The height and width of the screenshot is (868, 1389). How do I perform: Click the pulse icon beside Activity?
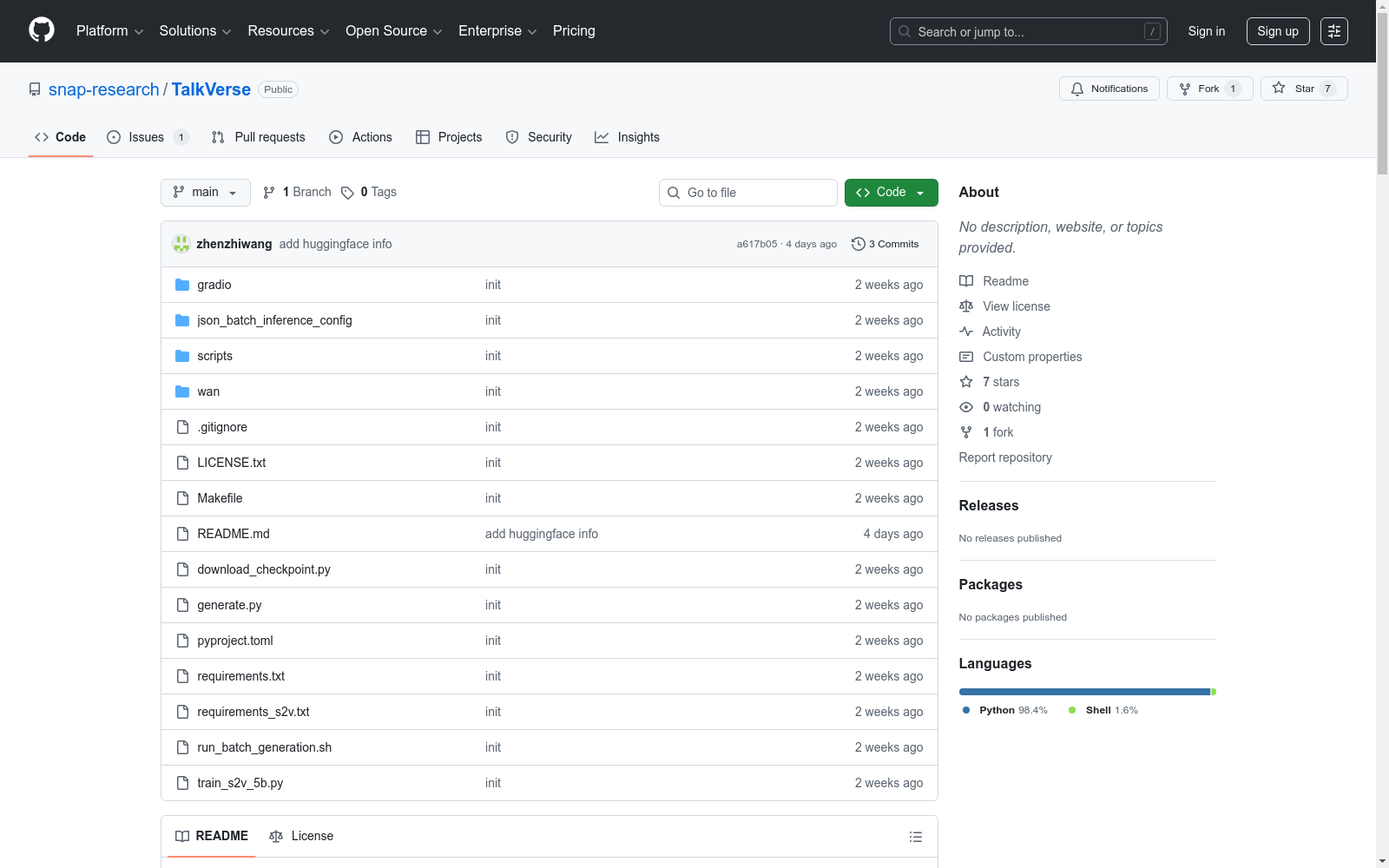[x=966, y=332]
